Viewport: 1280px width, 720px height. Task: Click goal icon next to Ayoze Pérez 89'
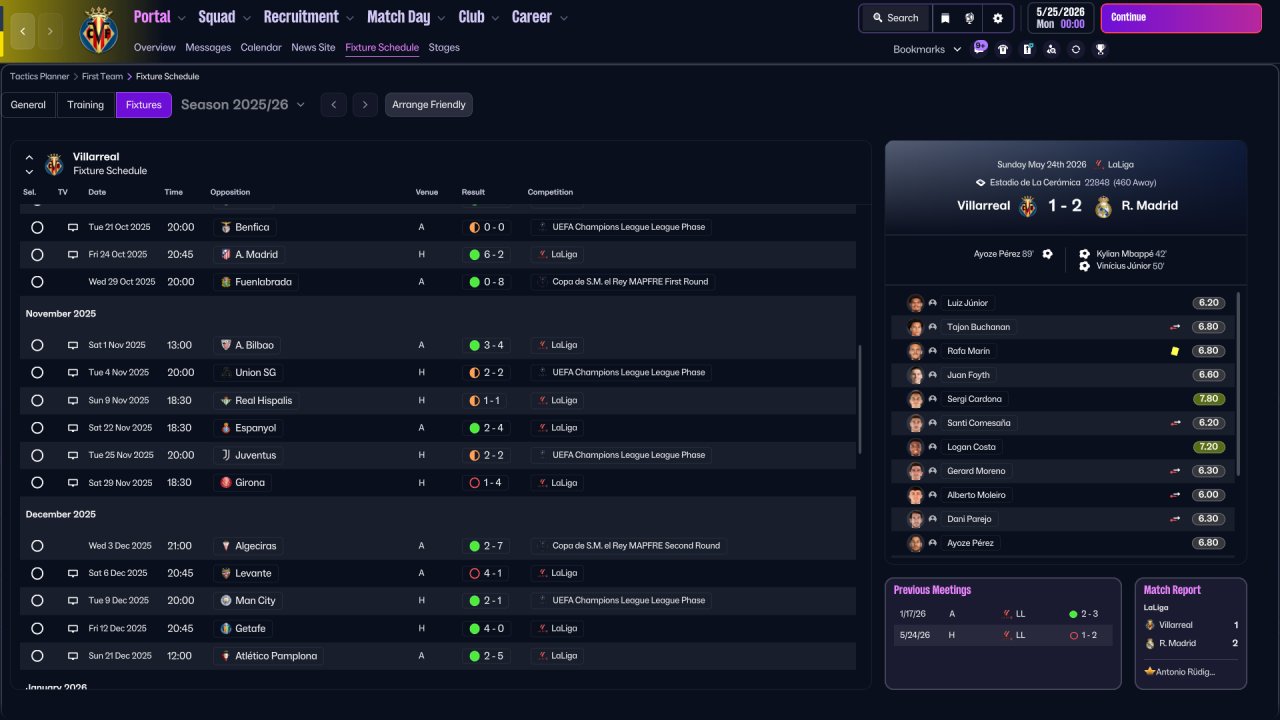tap(1047, 254)
